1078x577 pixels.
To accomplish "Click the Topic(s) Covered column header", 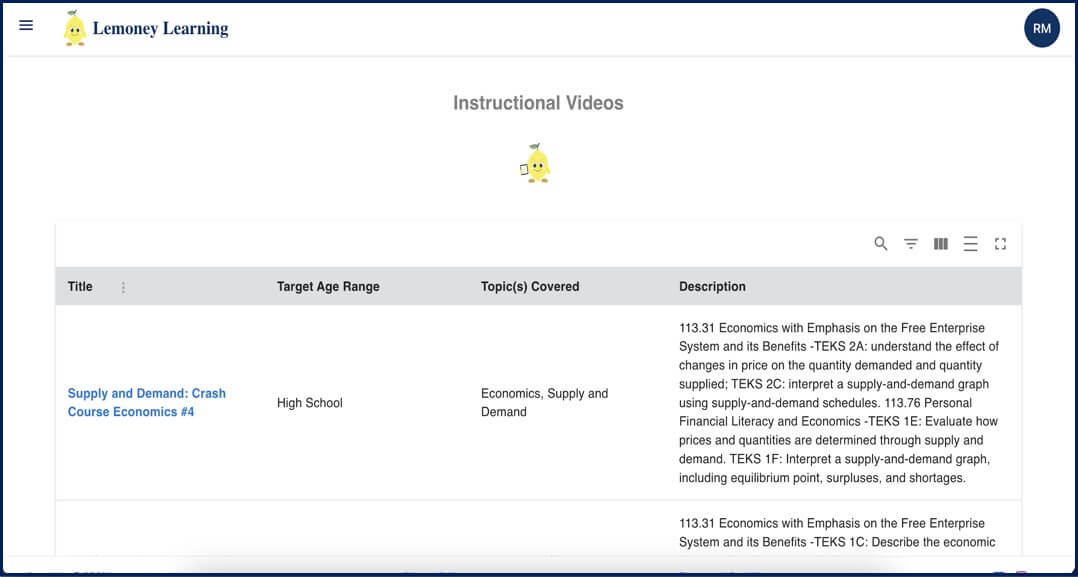I will tap(530, 287).
